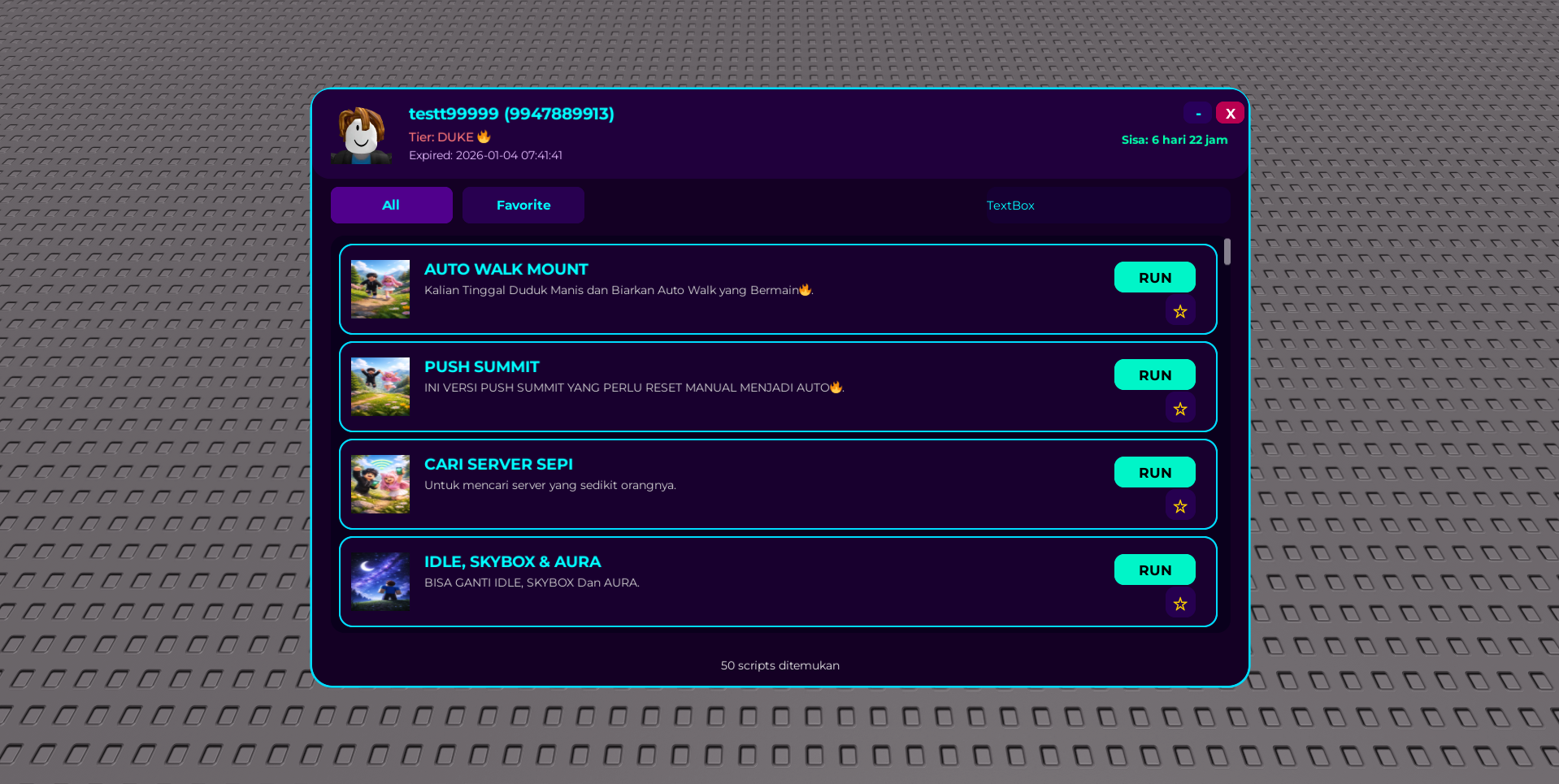Screen dimensions: 1559x784
Task: Run the AUTO WALK MOUNT script
Action: pos(1154,277)
